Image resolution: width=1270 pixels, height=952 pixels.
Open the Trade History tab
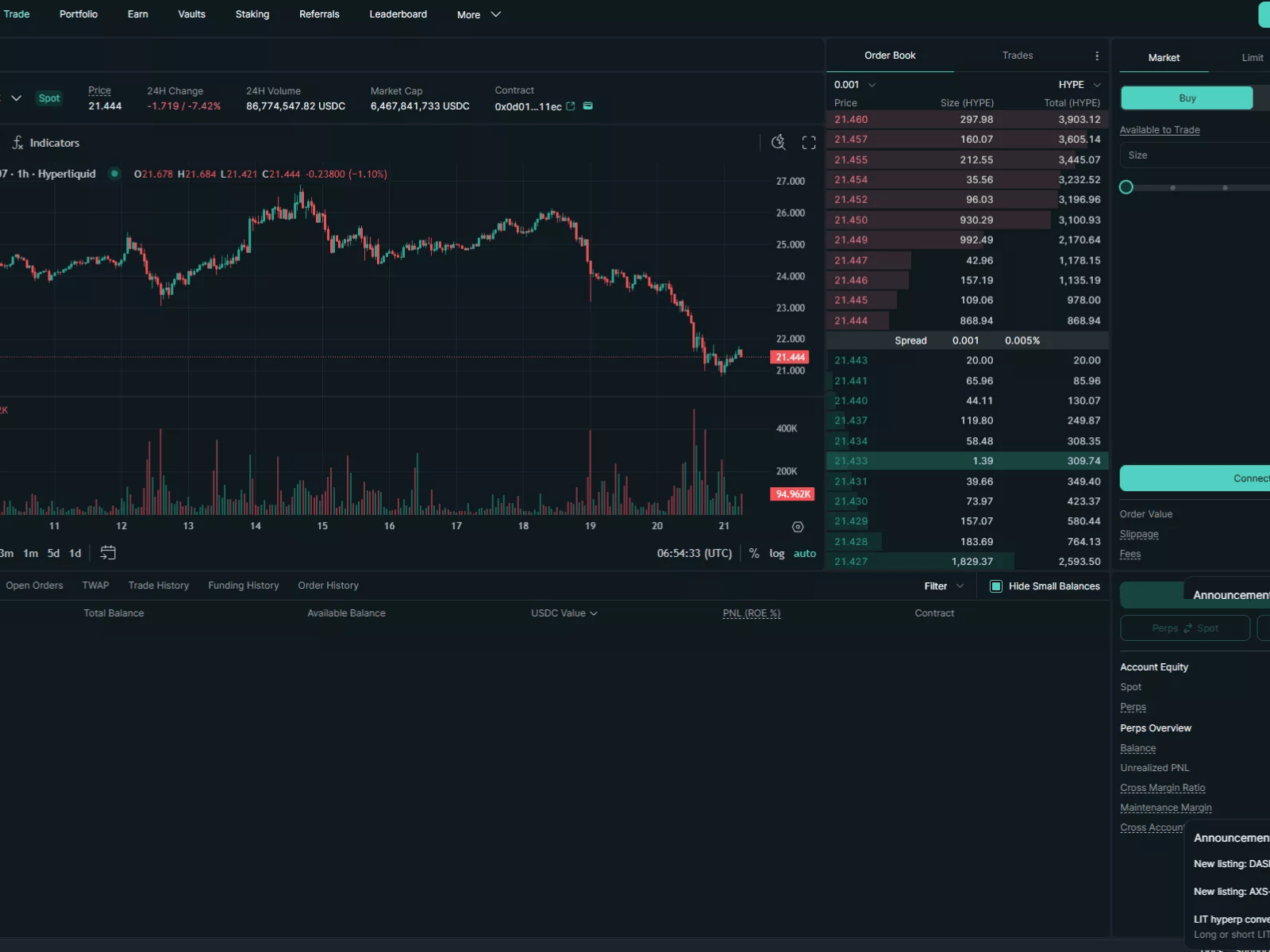159,585
